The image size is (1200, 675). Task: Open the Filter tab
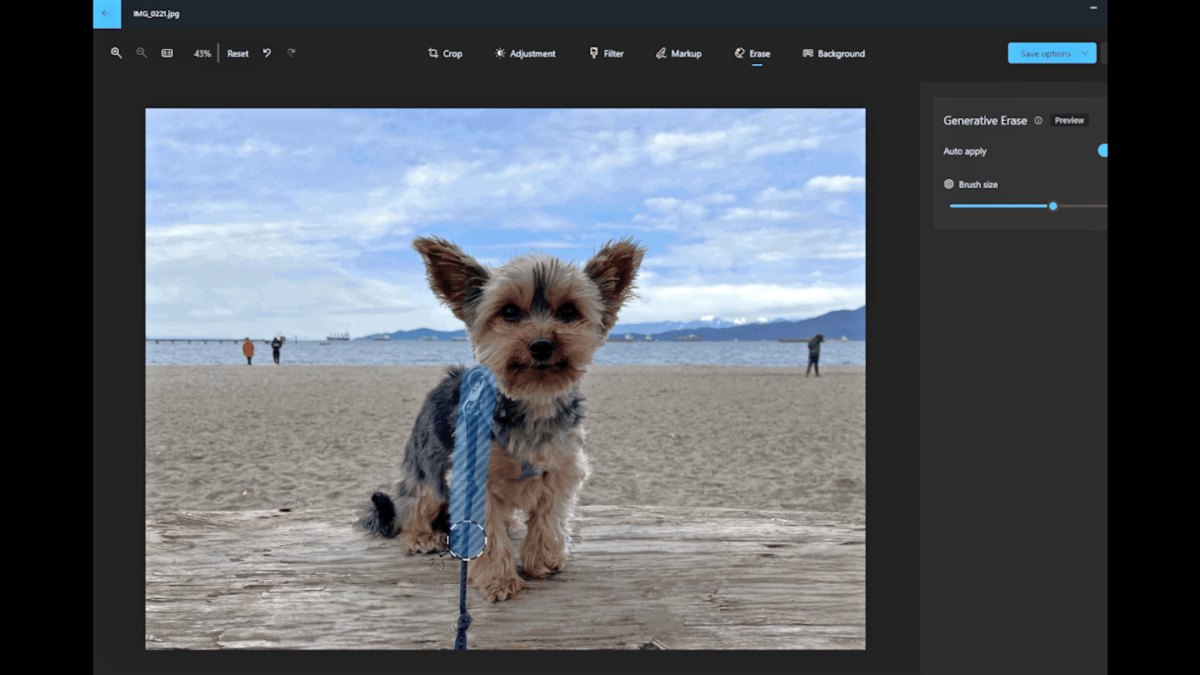606,54
